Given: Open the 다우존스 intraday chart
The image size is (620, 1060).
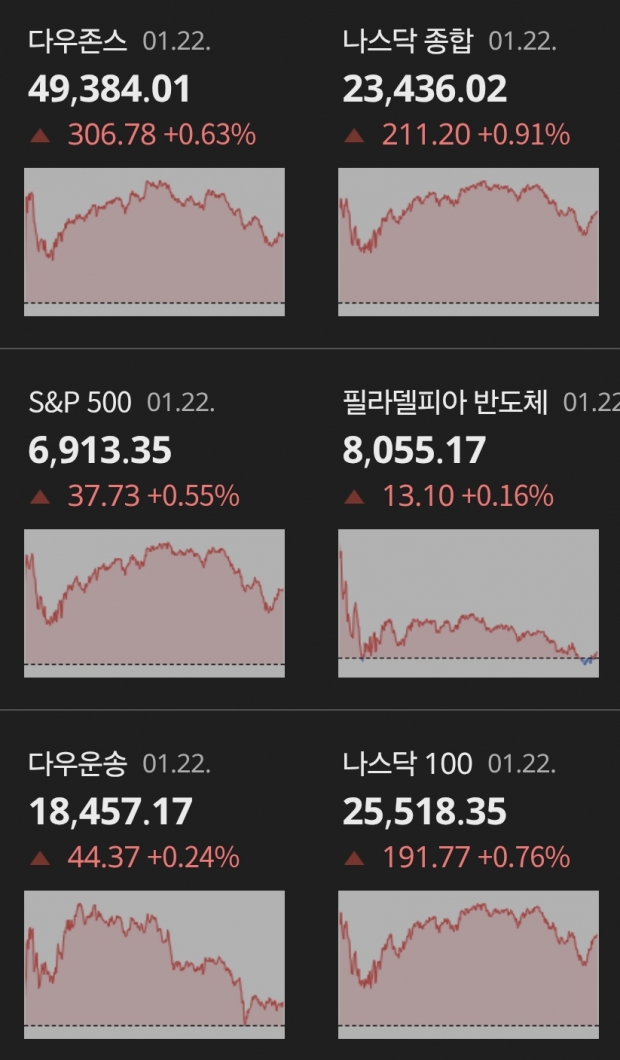Looking at the screenshot, I should (154, 241).
